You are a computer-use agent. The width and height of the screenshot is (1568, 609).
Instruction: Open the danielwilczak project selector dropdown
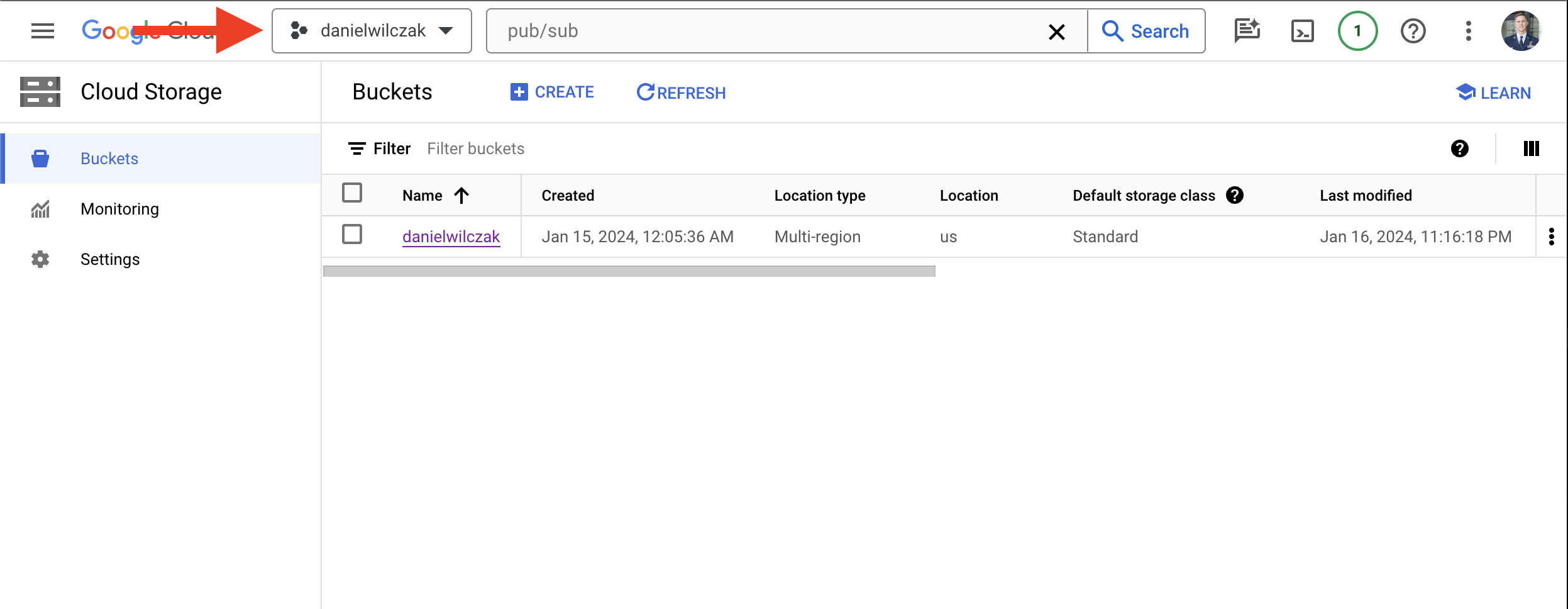pos(372,31)
